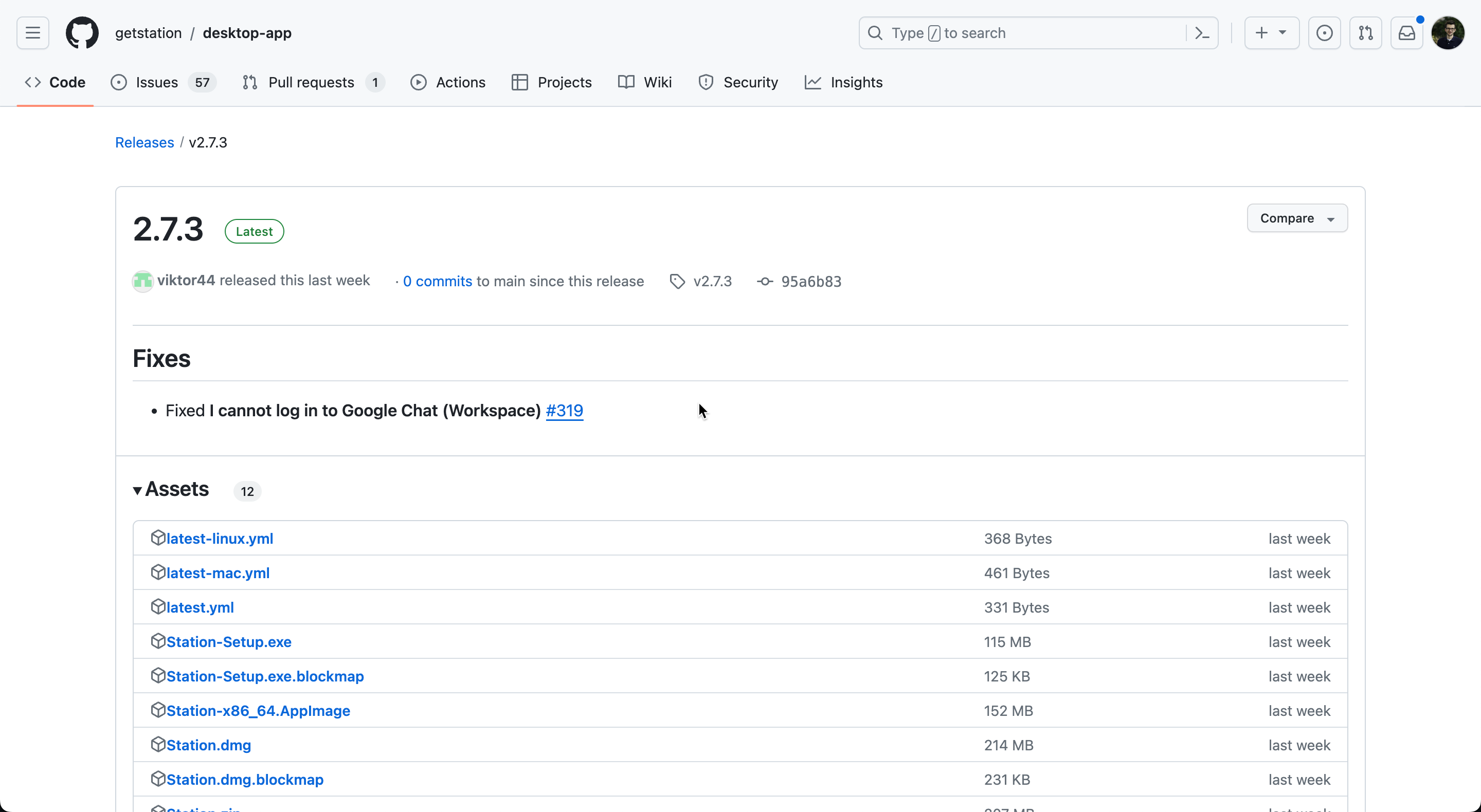Viewport: 1481px width, 812px height.
Task: Open the Create new plus dropdown
Action: pos(1272,33)
